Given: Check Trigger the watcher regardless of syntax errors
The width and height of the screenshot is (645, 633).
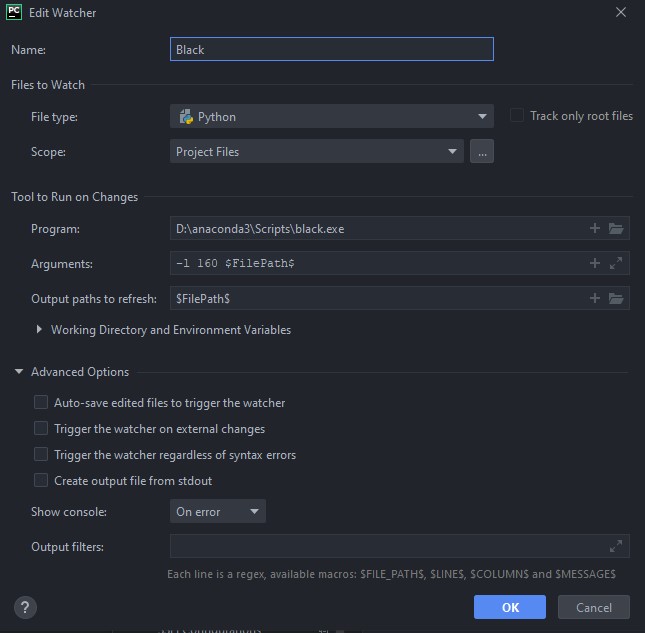Looking at the screenshot, I should (x=41, y=454).
